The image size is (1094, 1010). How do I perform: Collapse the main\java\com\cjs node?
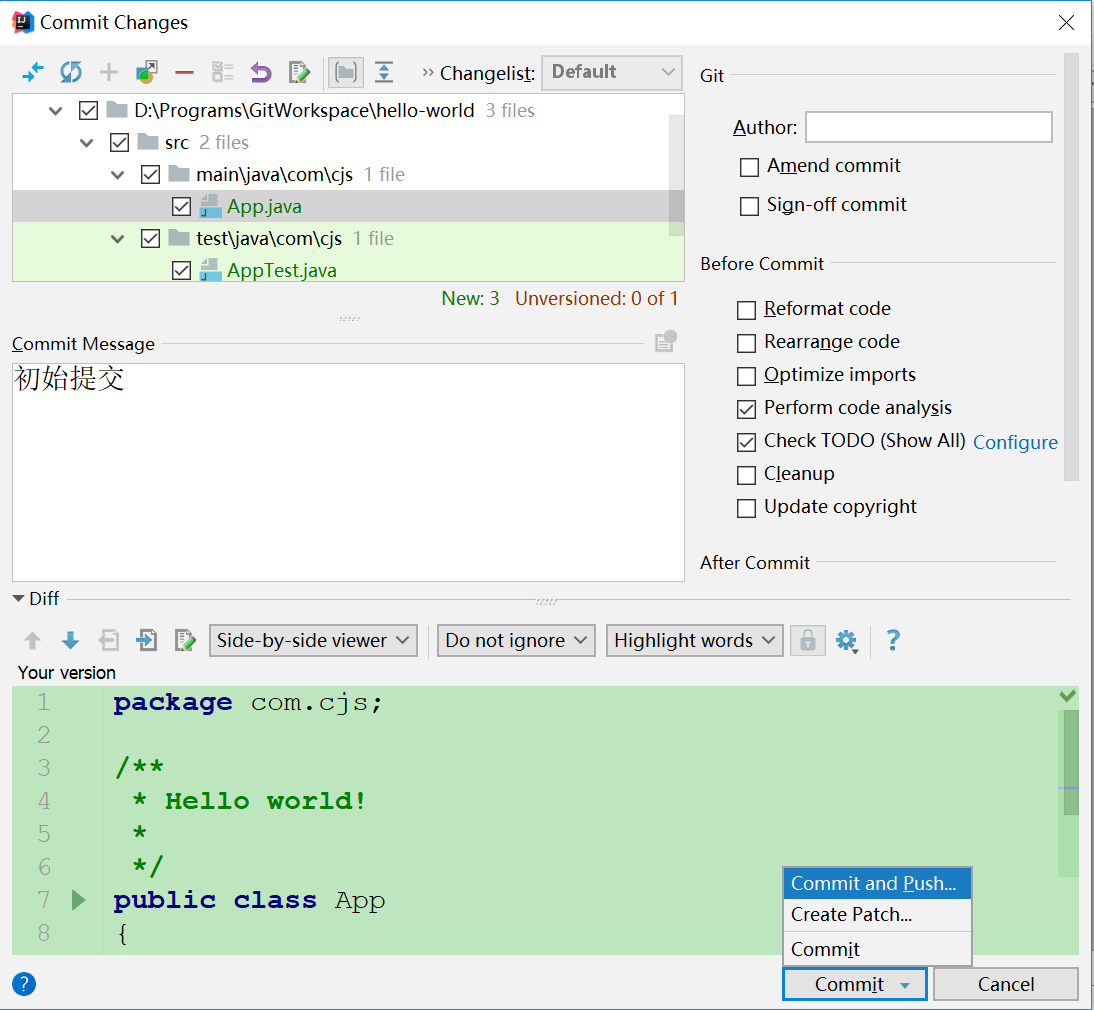(x=117, y=174)
